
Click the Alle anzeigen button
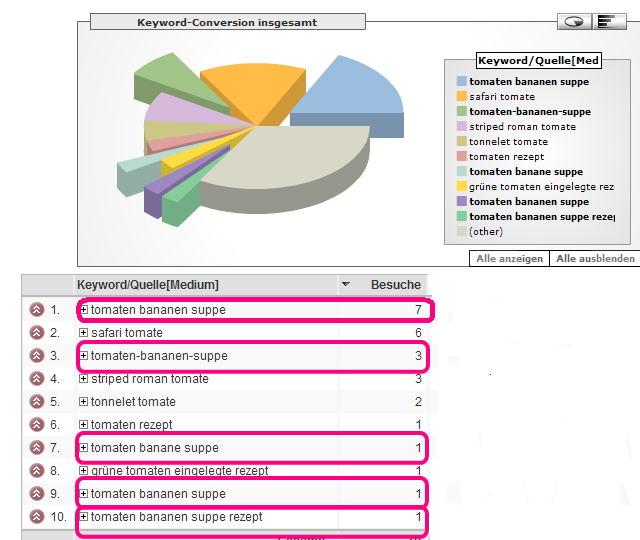(x=510, y=258)
